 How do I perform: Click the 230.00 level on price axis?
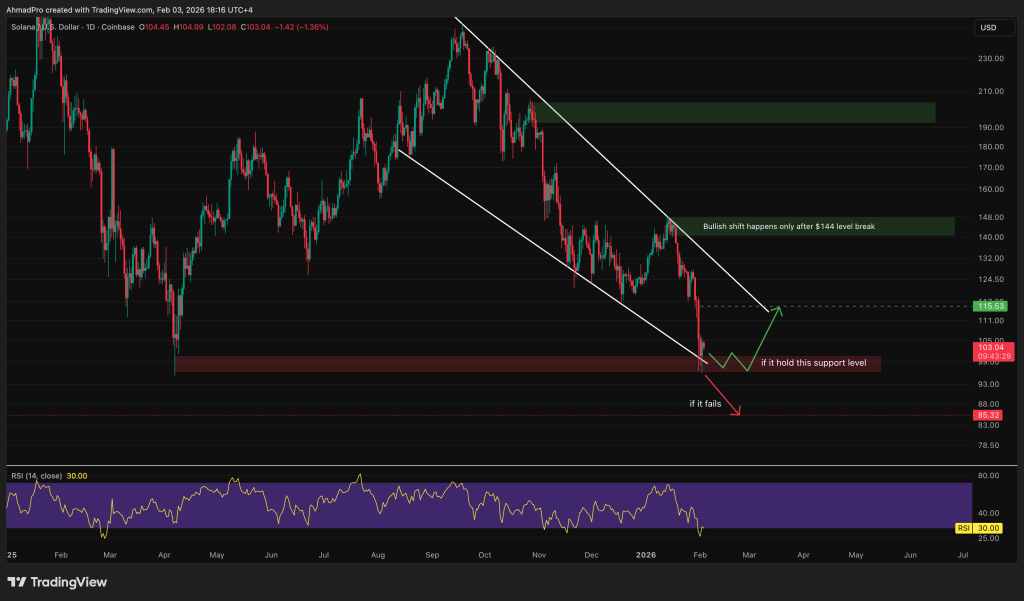coord(989,59)
